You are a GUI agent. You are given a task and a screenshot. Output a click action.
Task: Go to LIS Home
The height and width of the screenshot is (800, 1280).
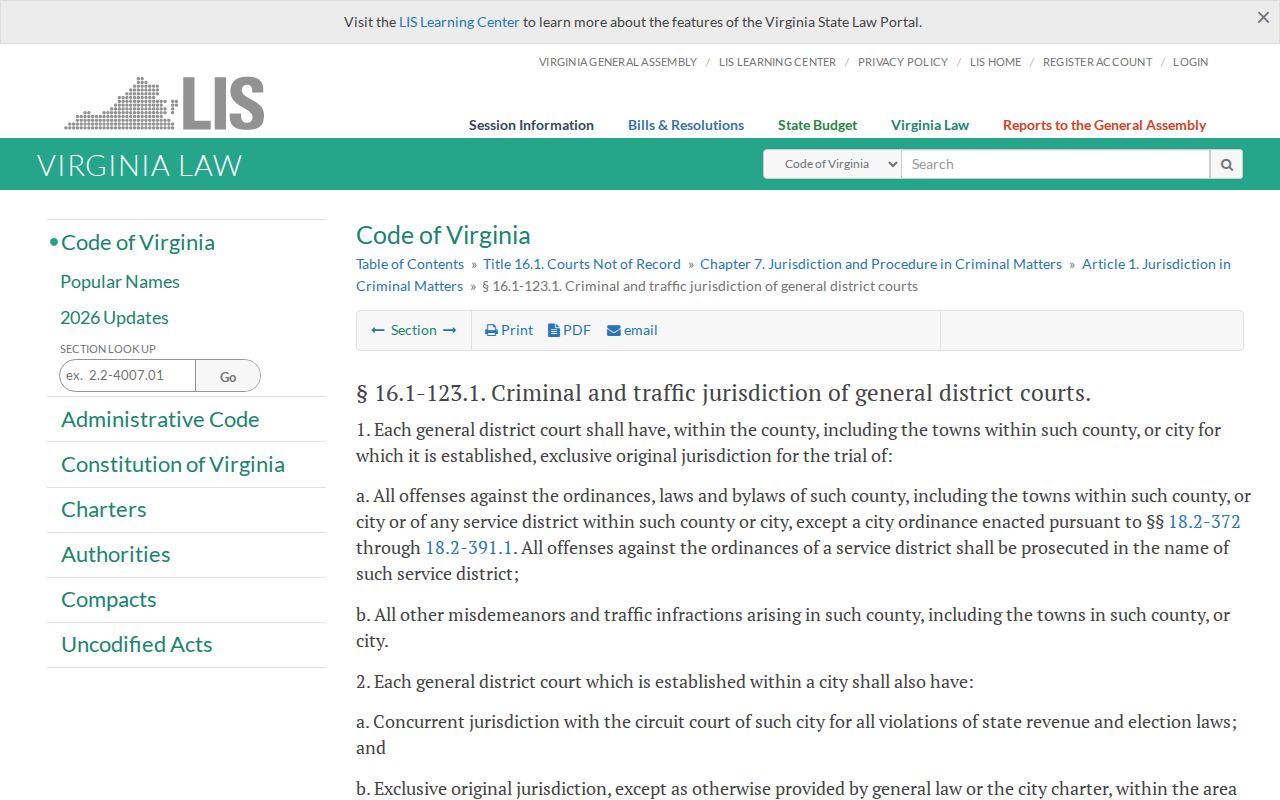(x=996, y=62)
